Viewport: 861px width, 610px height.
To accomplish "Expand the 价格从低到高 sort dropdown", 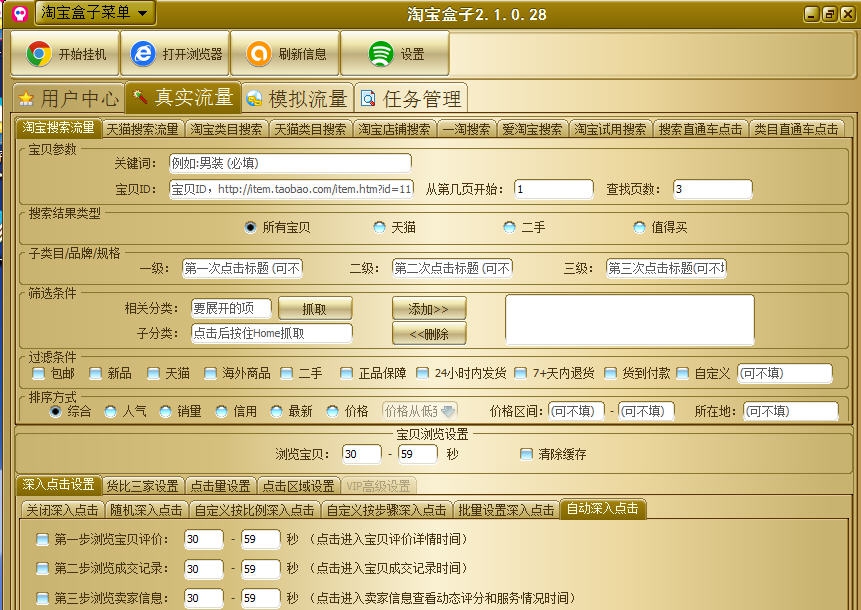I will 420,411.
